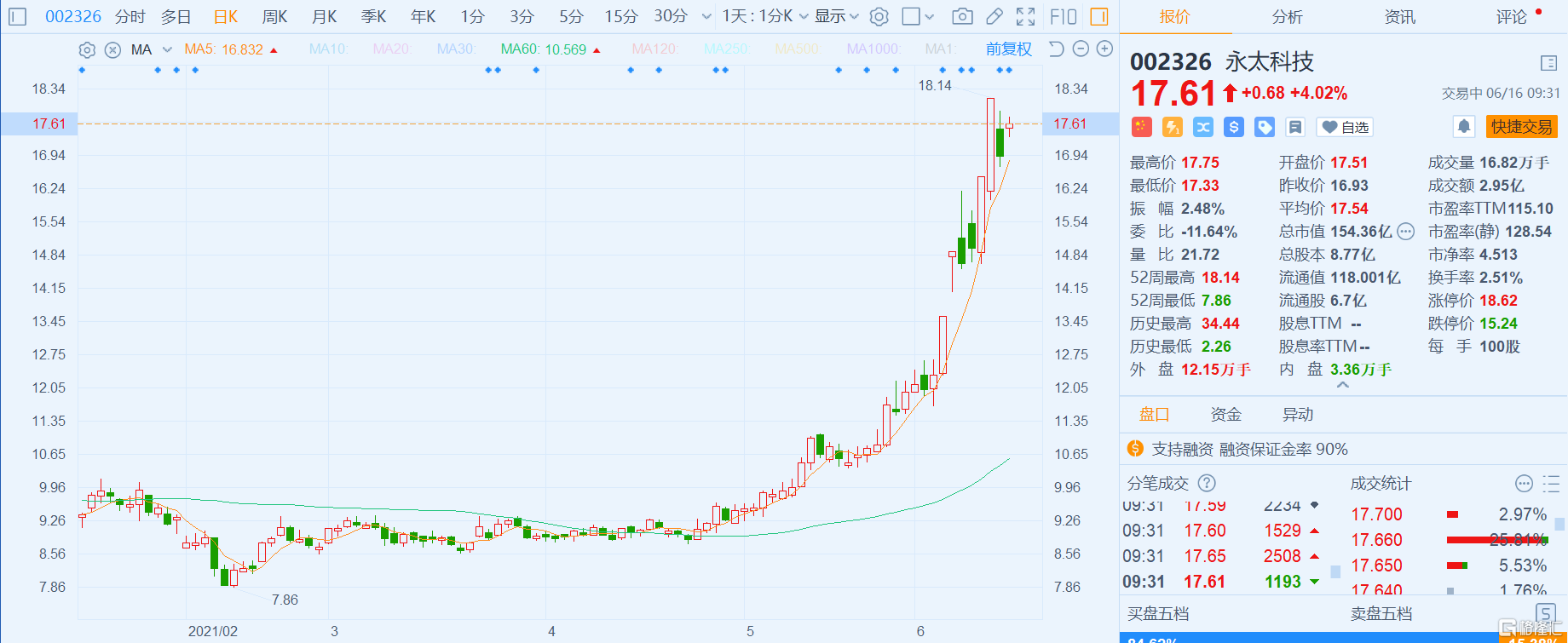The image size is (1568, 643).
Task: Select the pencil drawing tool
Action: click(994, 16)
